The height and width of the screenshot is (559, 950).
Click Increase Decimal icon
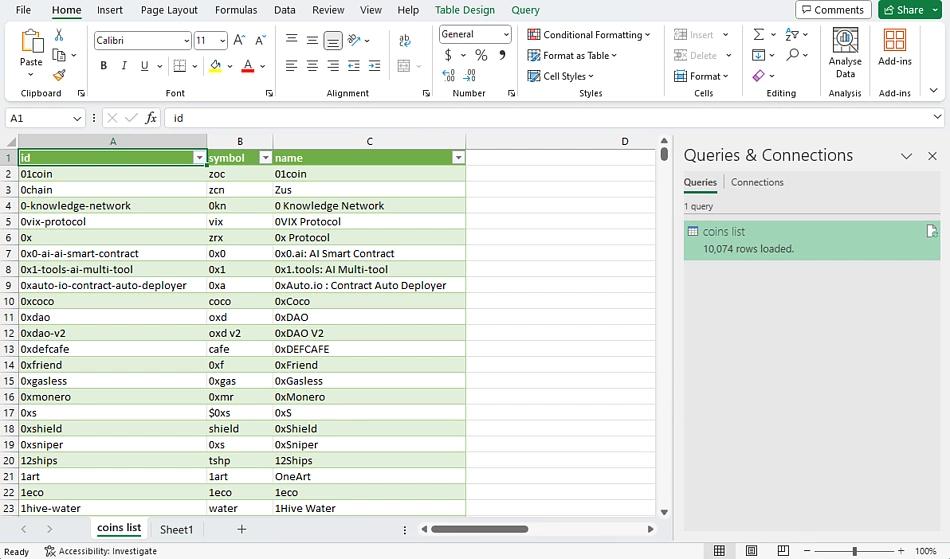[x=449, y=75]
